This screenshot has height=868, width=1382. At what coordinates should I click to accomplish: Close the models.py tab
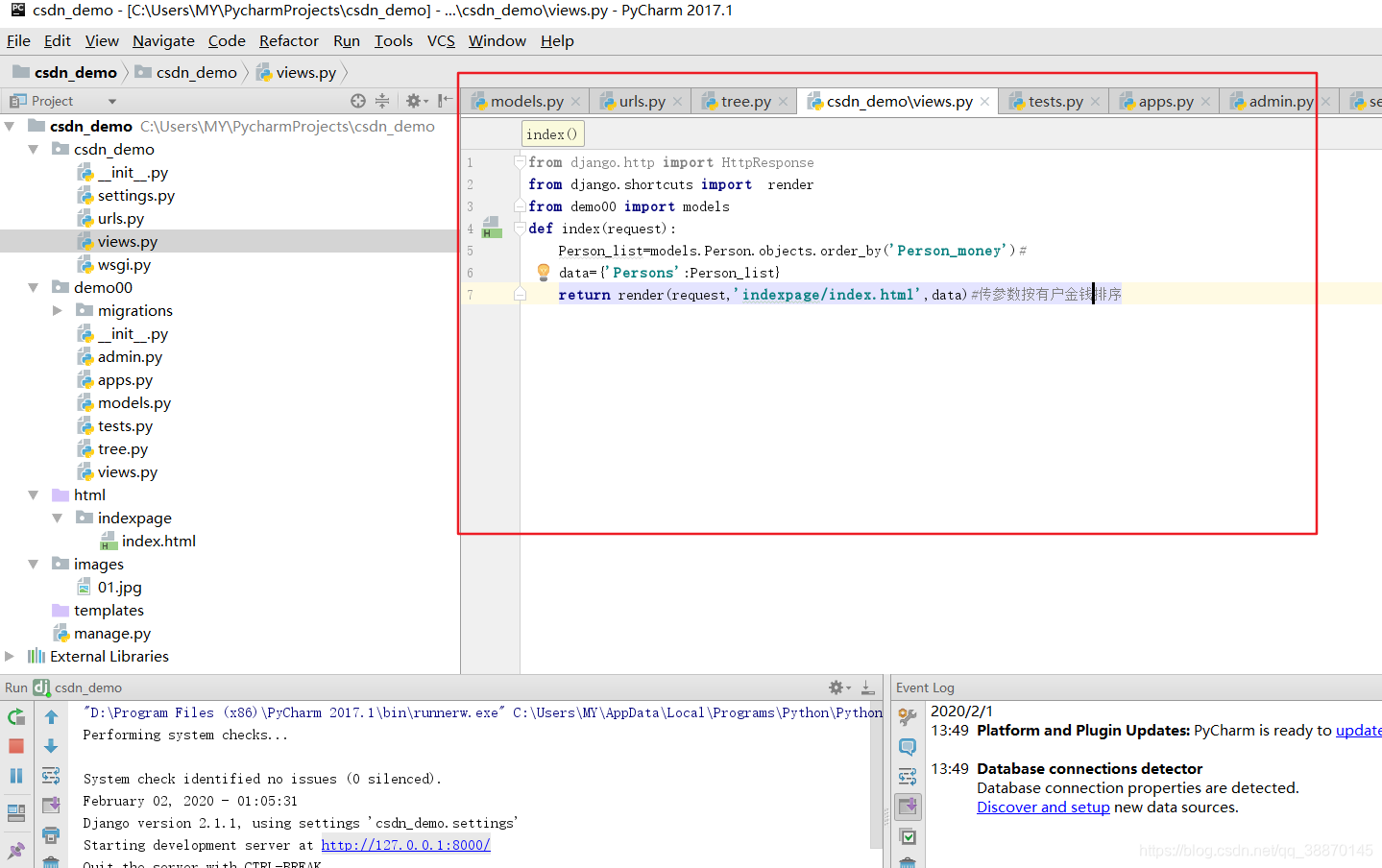(575, 101)
